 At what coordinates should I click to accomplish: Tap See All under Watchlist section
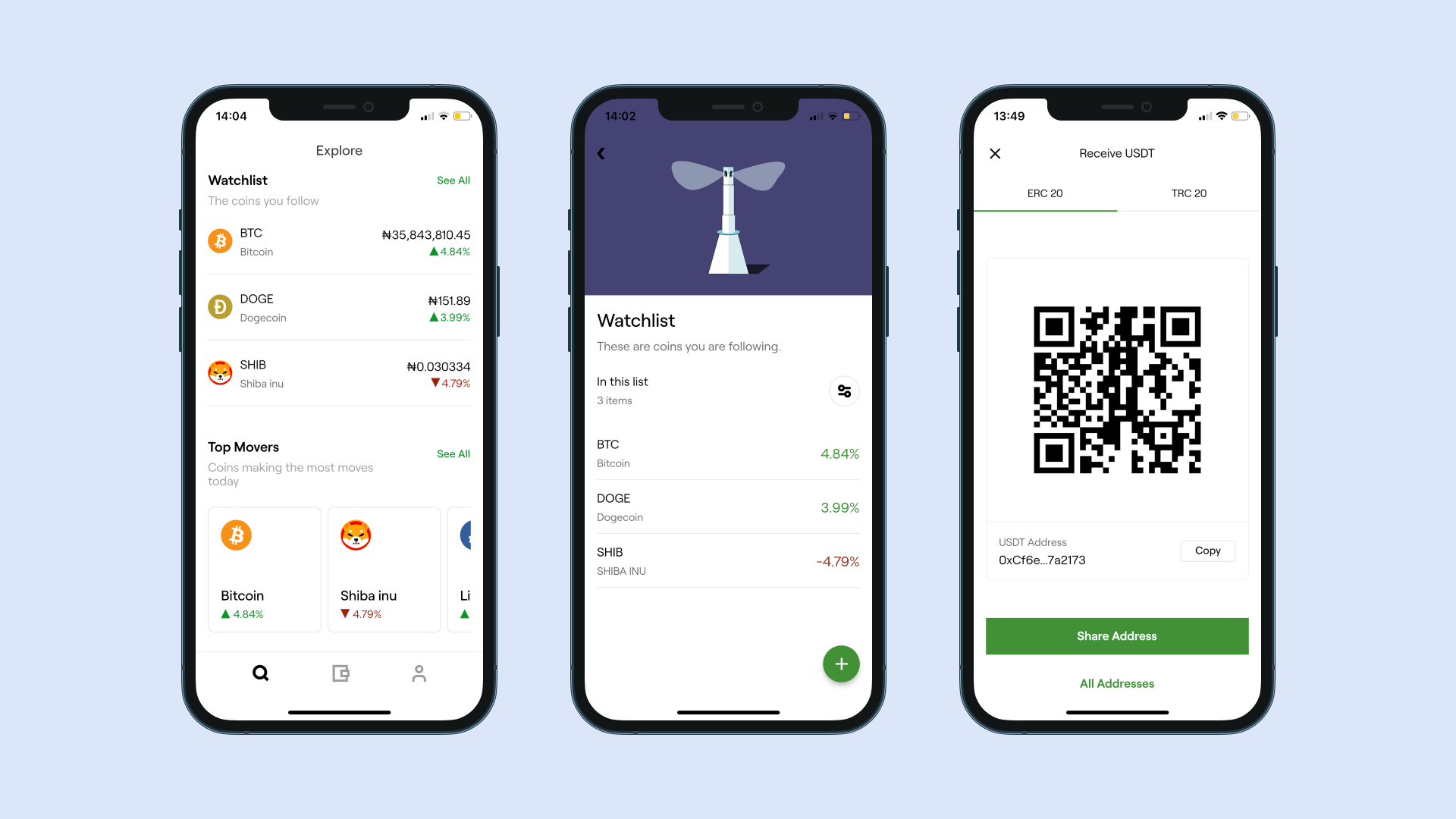click(453, 180)
